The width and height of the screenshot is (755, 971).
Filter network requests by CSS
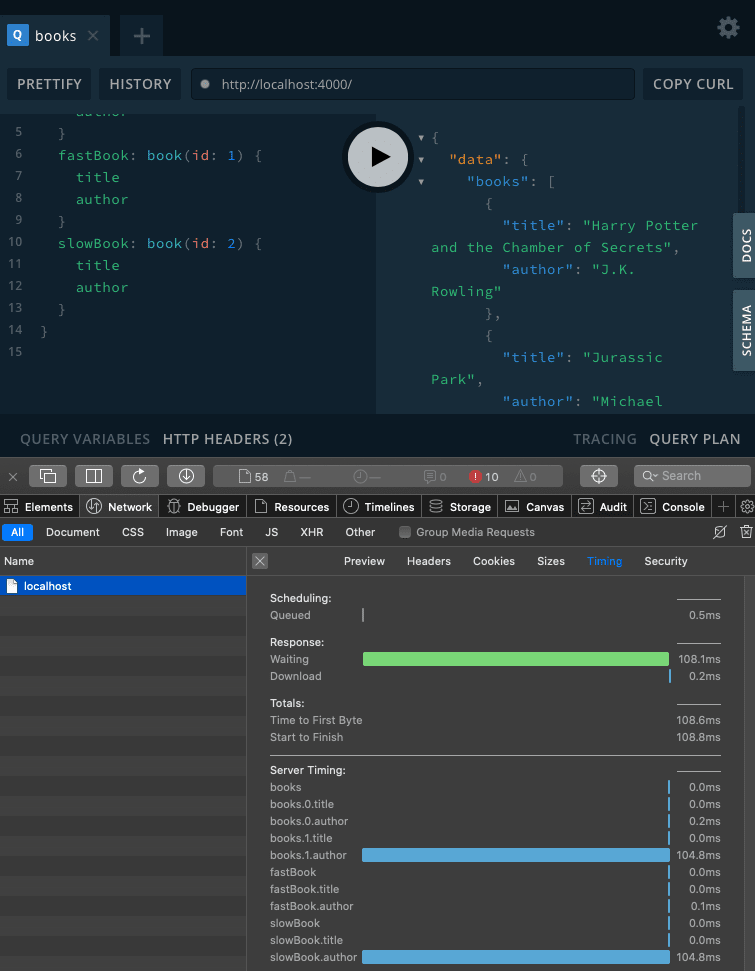[x=133, y=532]
